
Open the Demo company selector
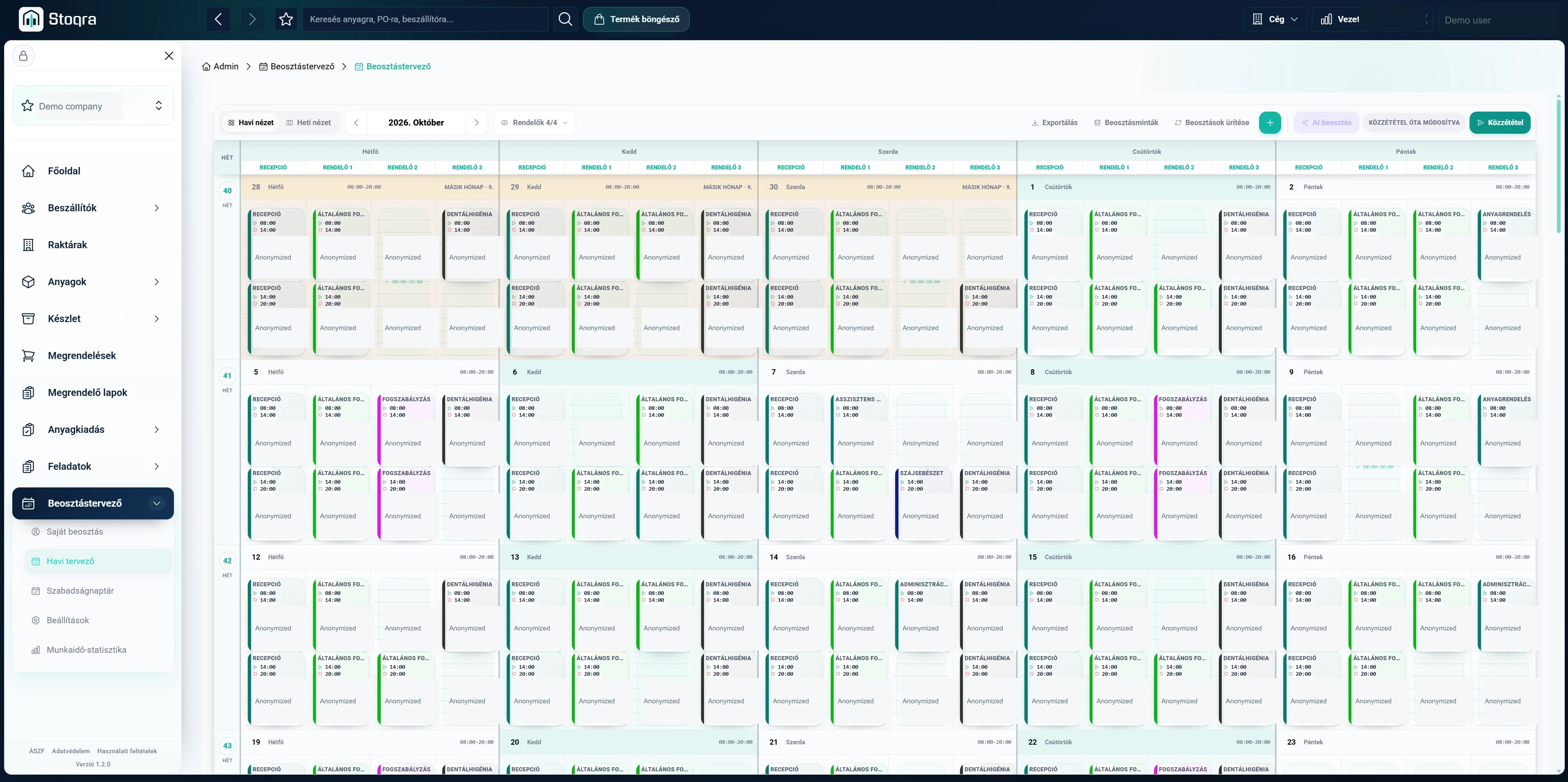point(93,106)
